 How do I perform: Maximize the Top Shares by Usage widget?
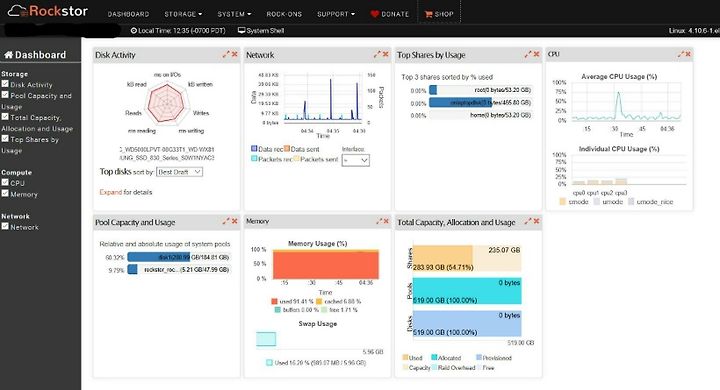[528, 54]
